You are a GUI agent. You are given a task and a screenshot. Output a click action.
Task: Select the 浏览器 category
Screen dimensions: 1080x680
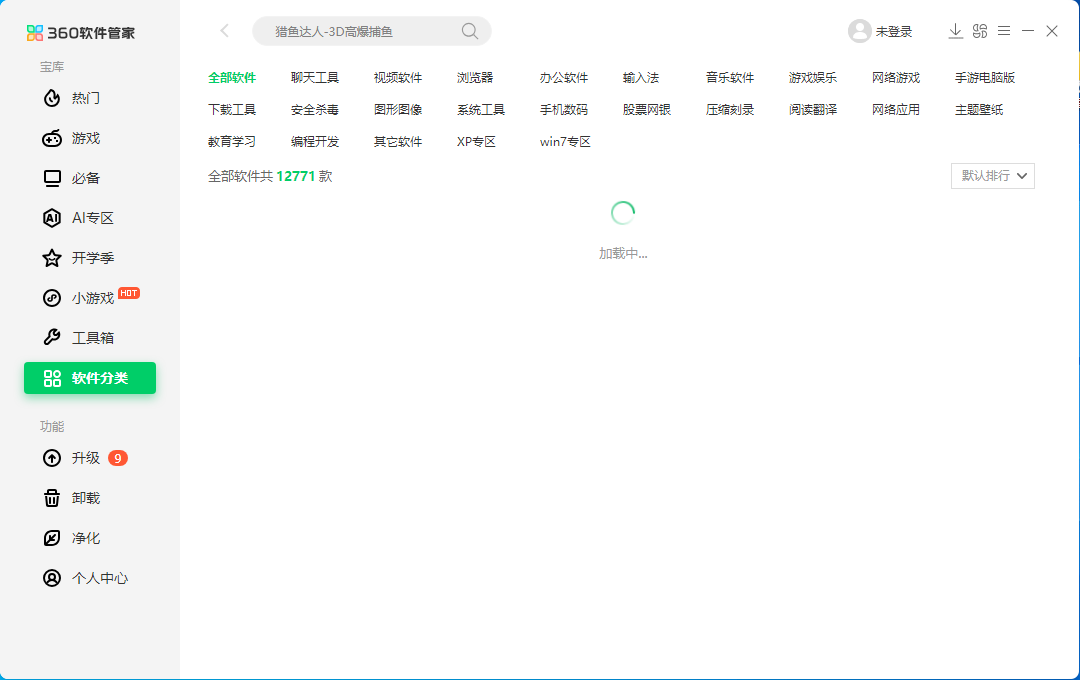(475, 78)
